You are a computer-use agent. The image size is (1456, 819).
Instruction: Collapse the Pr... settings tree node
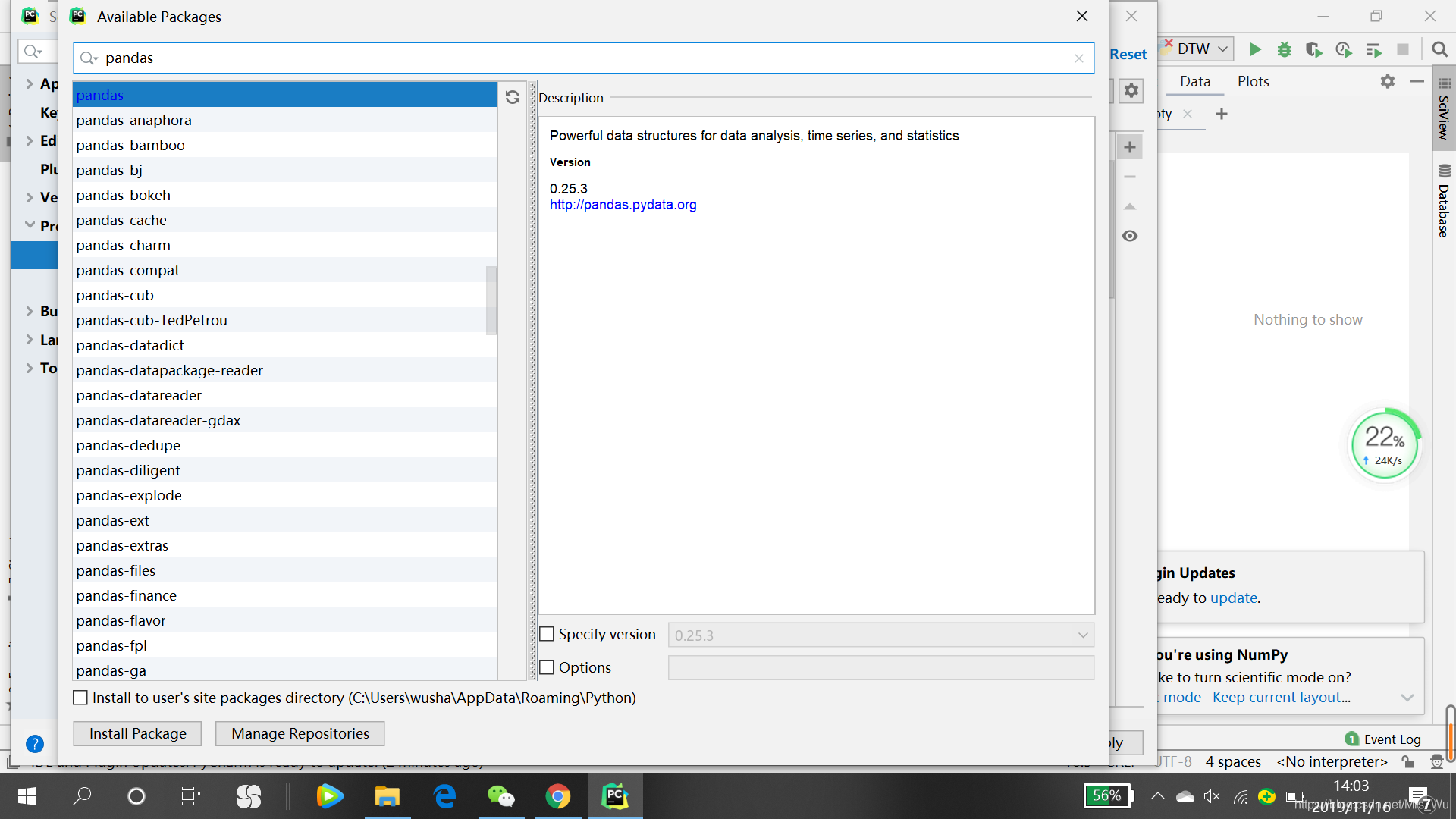click(x=30, y=225)
